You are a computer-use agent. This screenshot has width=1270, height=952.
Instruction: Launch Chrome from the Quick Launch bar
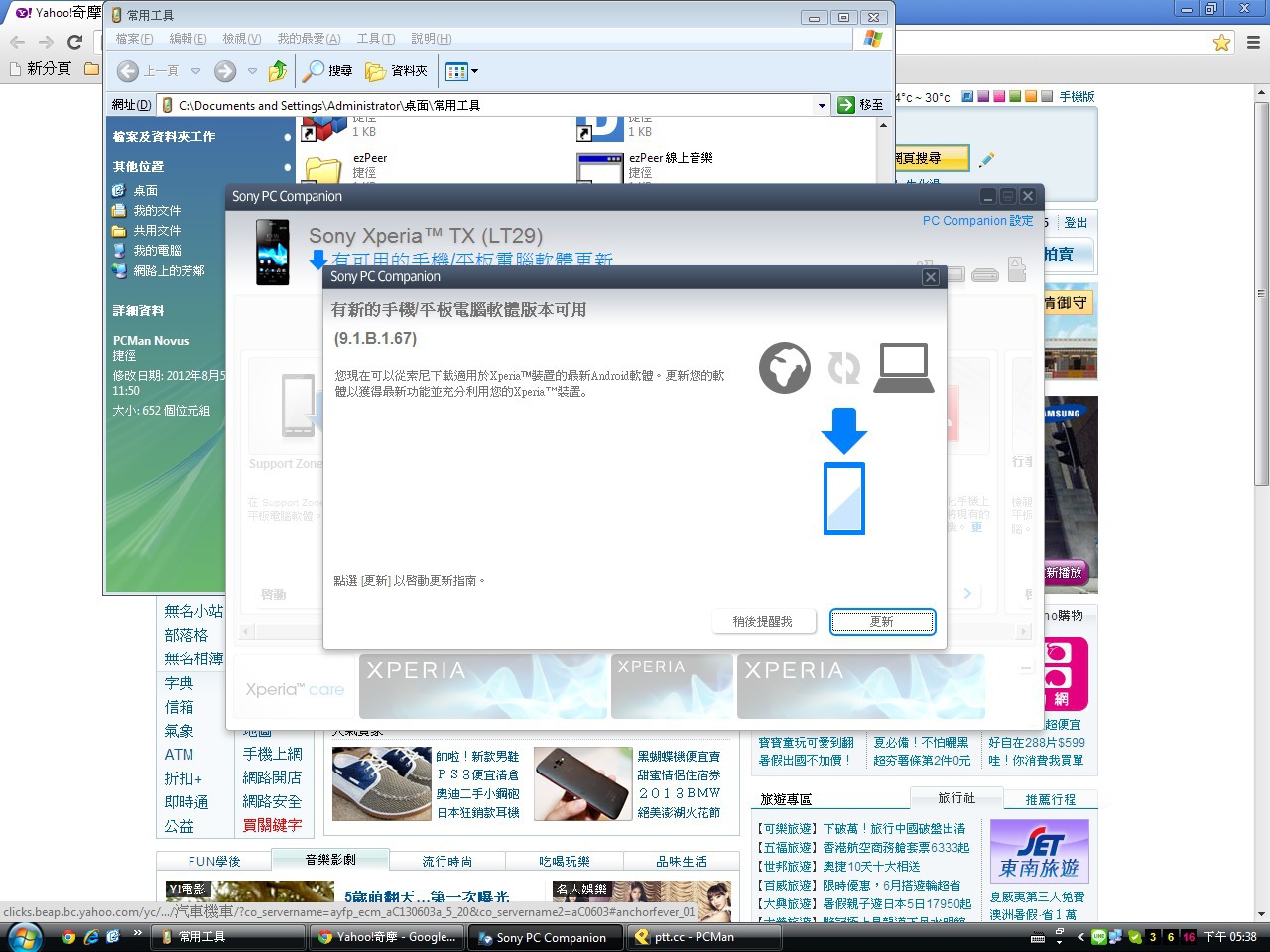click(68, 937)
